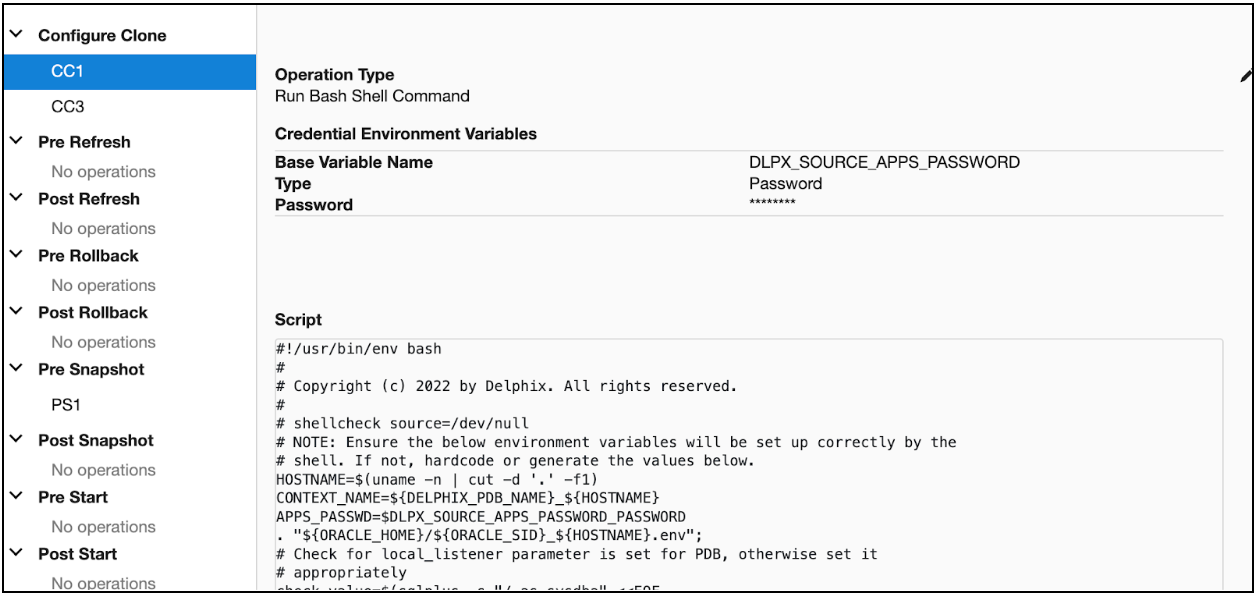Collapse the Post Refresh section
1256x596 pixels.
[15, 191]
